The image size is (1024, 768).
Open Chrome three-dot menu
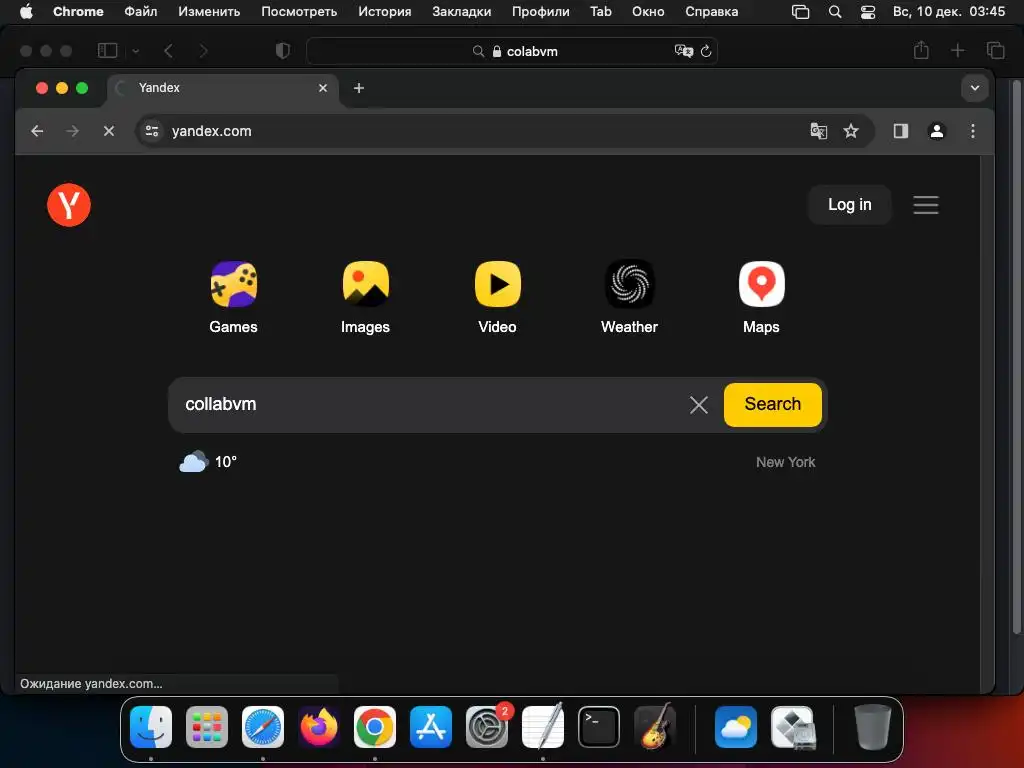pos(972,131)
